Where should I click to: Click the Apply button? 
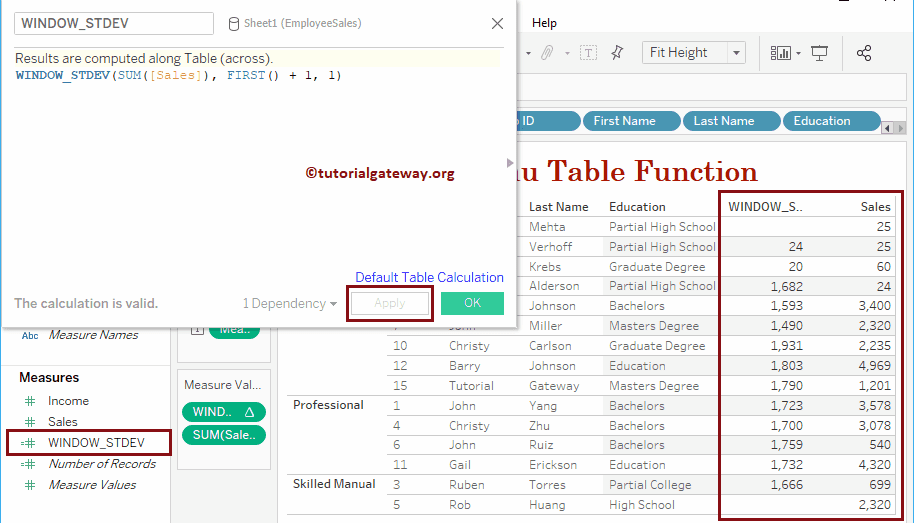389,303
